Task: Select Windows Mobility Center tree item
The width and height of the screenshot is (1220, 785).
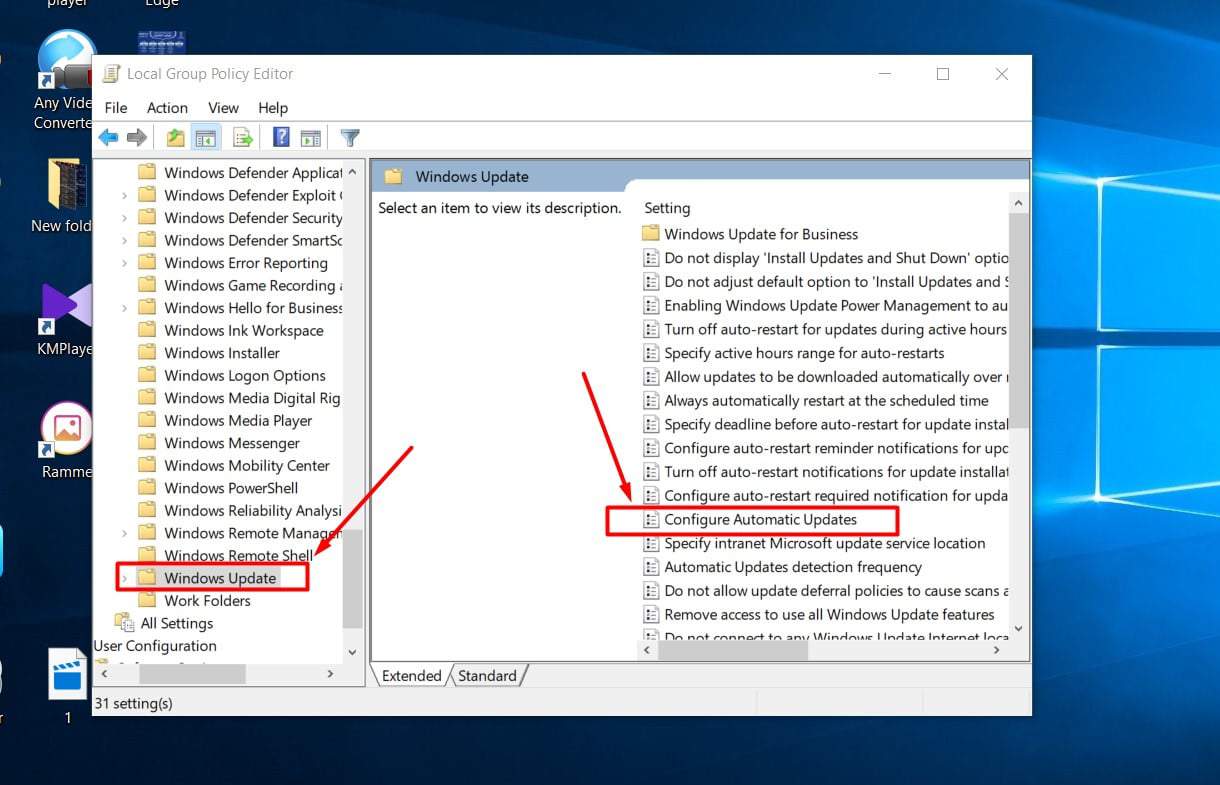Action: [247, 466]
